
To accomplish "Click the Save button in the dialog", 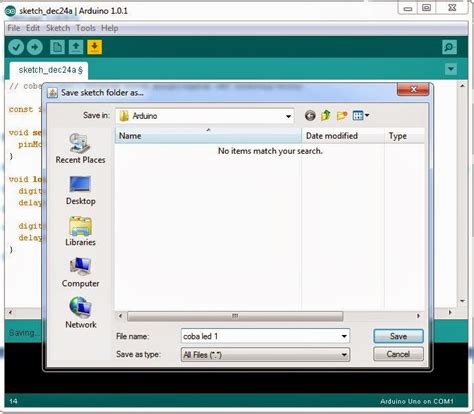I will tap(398, 336).
